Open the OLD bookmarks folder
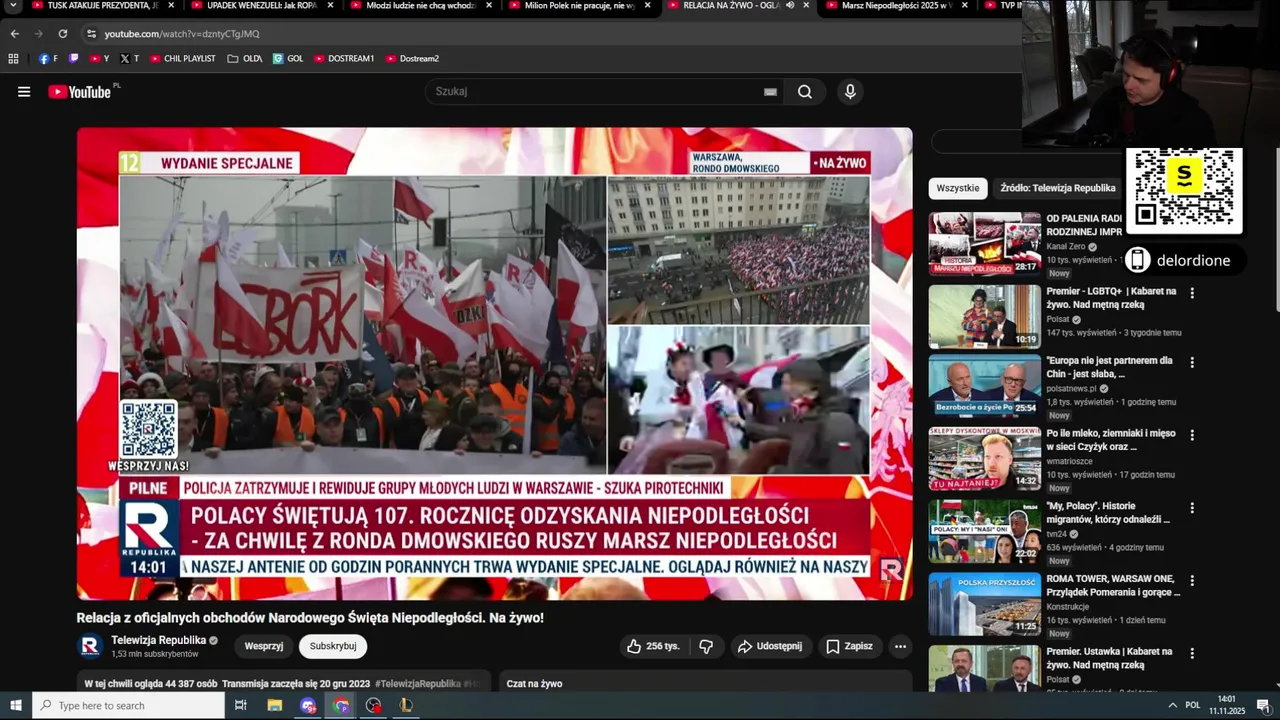 coord(245,59)
